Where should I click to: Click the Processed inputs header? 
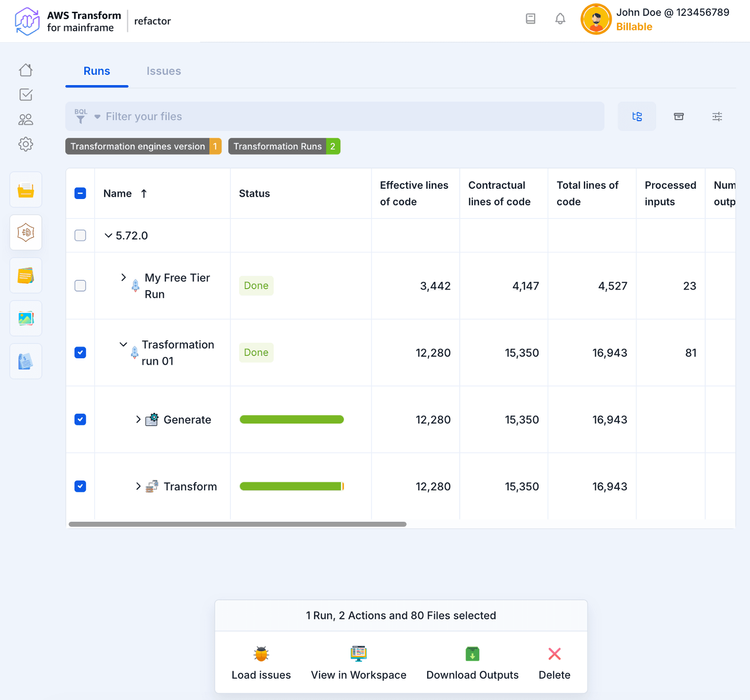670,193
